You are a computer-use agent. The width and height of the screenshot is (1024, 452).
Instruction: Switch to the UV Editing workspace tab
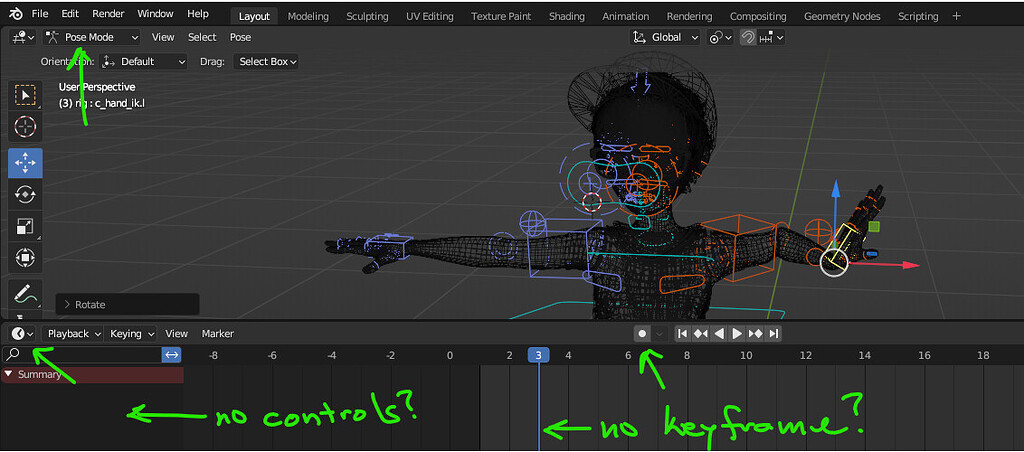(x=430, y=16)
